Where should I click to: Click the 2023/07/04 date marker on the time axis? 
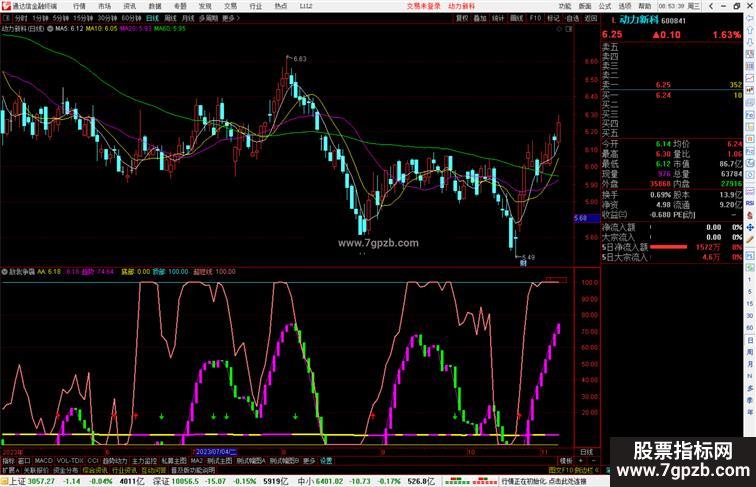(x=216, y=452)
